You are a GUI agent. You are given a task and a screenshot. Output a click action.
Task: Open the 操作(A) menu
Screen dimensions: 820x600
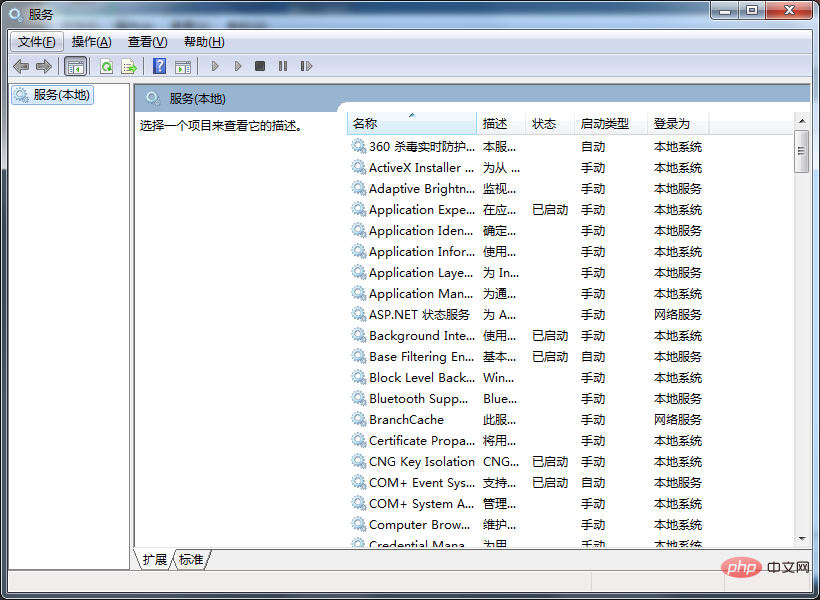point(92,42)
